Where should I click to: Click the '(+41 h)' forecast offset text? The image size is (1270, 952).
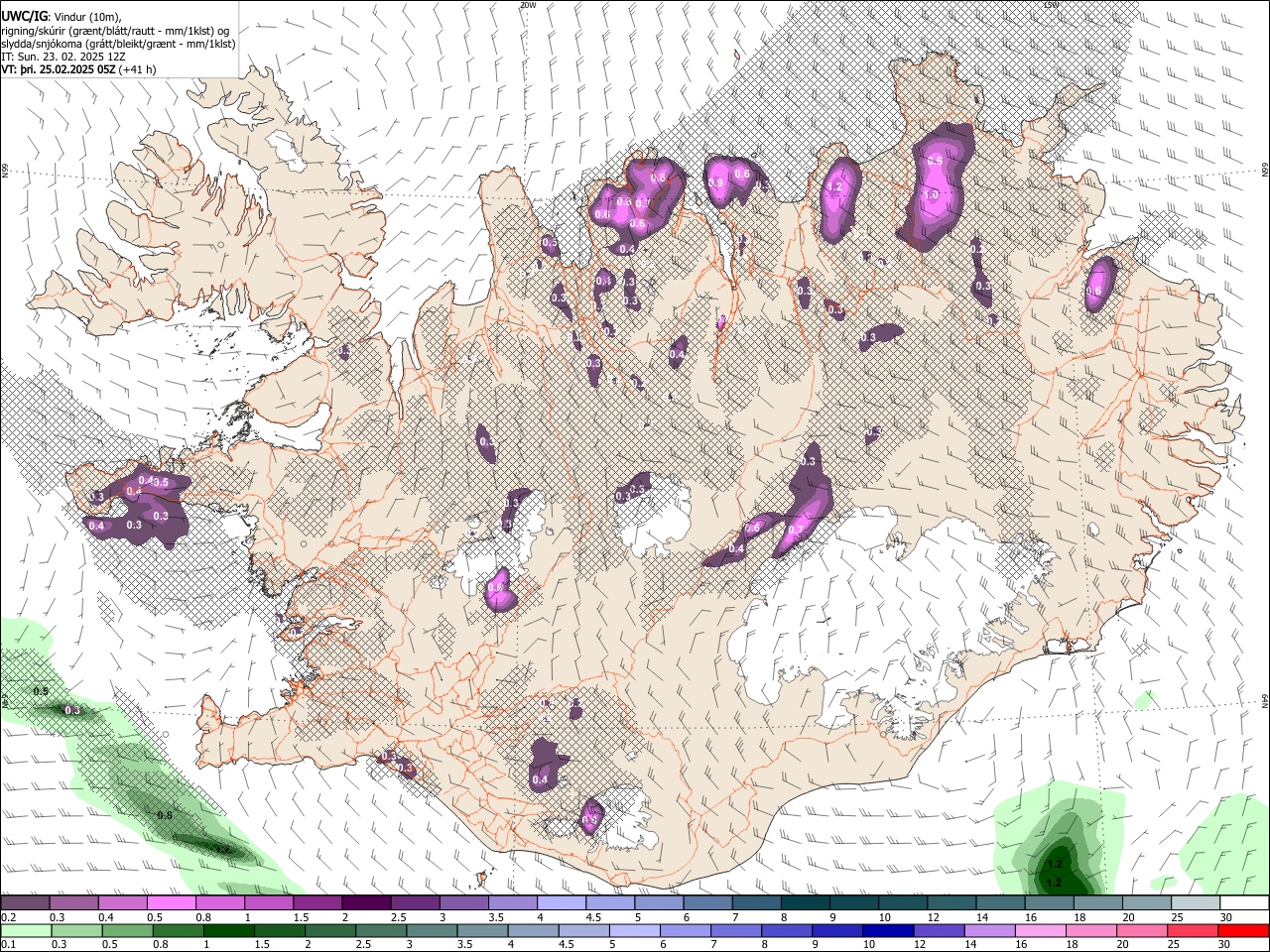point(137,70)
